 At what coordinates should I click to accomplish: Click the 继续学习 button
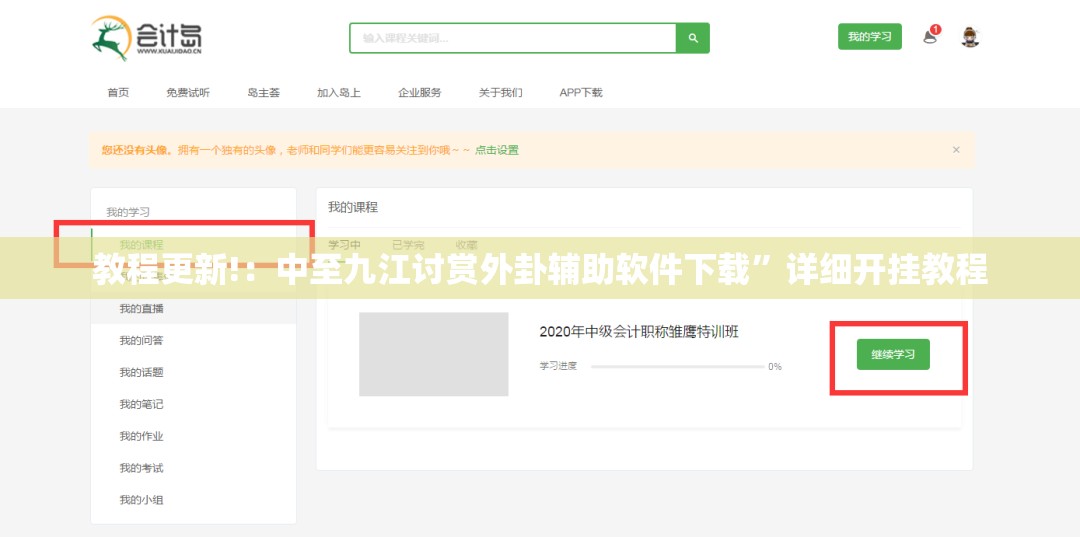coord(893,355)
